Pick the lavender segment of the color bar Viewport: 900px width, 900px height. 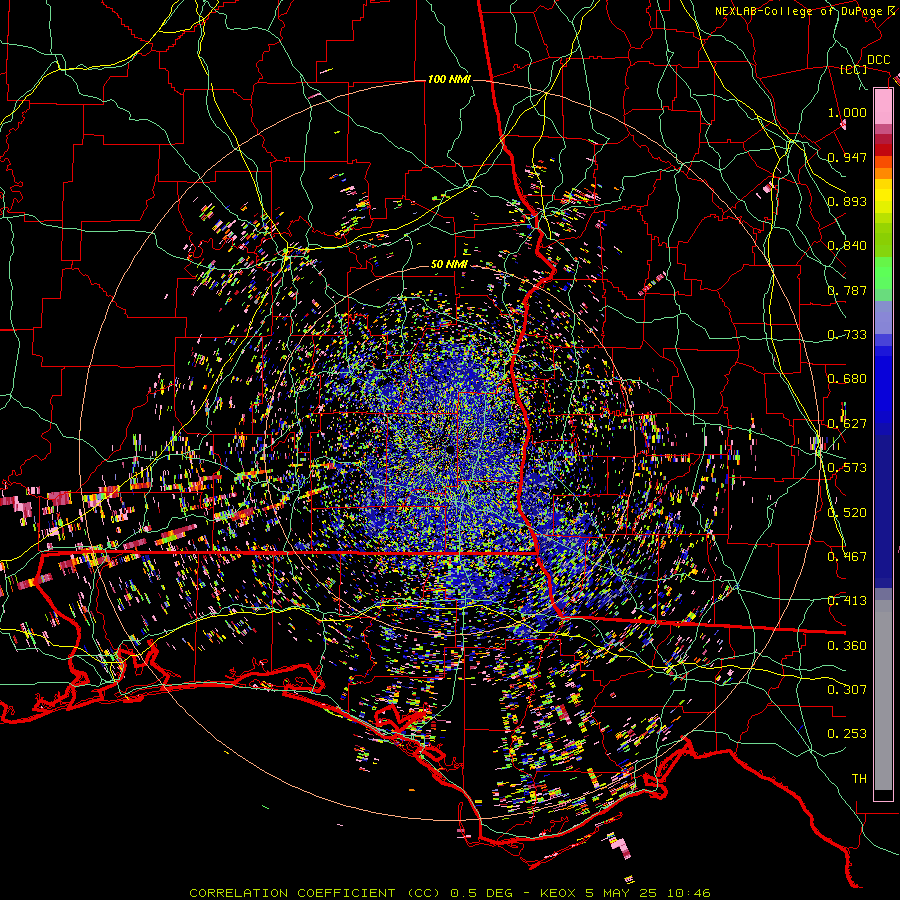pos(883,318)
